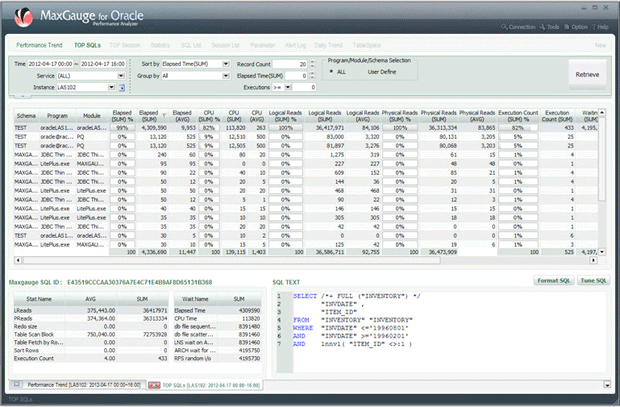Screen dimensions: 620x407
Task: Click the New link at top right
Action: click(600, 45)
